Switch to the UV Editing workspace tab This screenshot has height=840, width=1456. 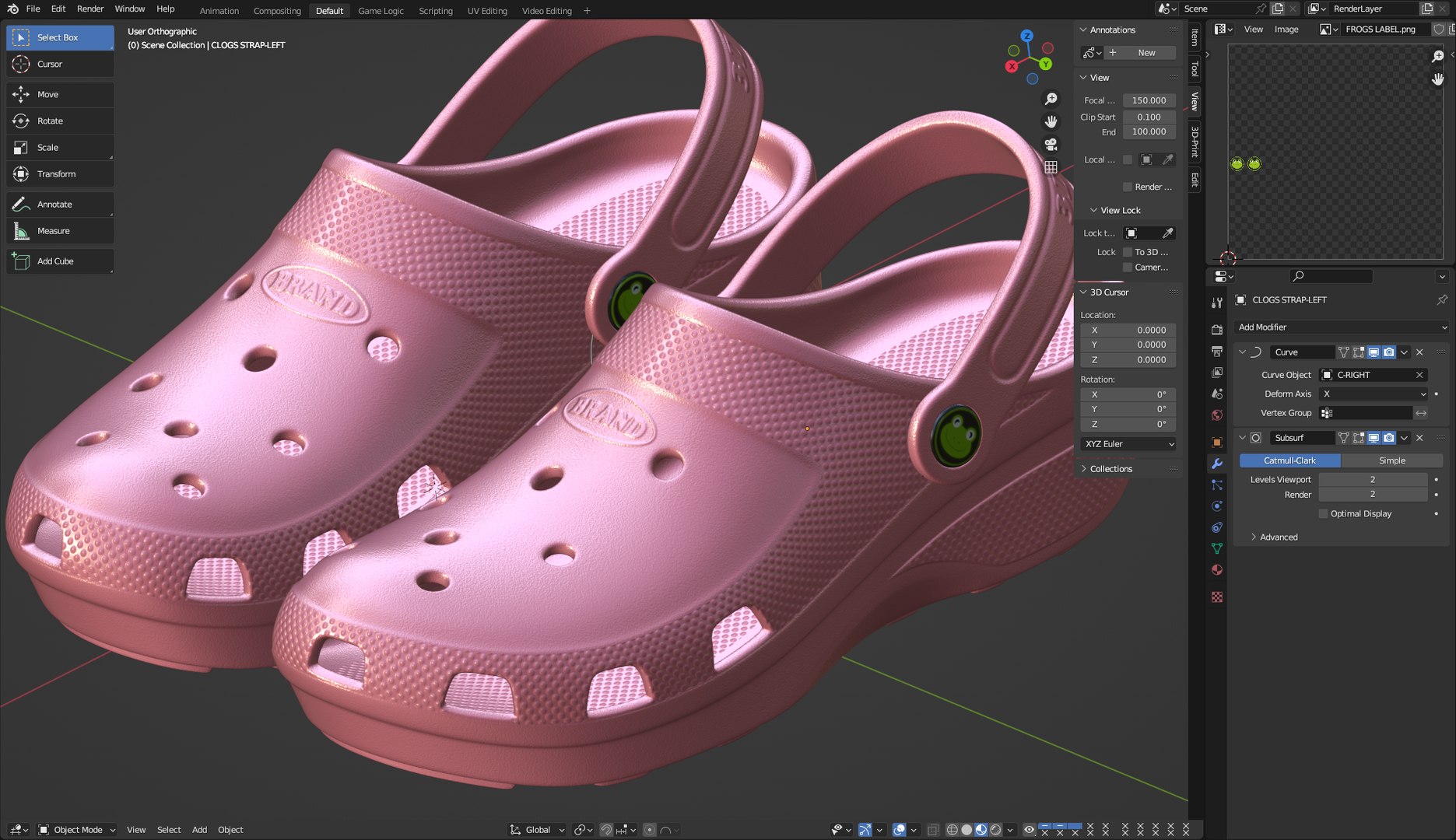[487, 11]
